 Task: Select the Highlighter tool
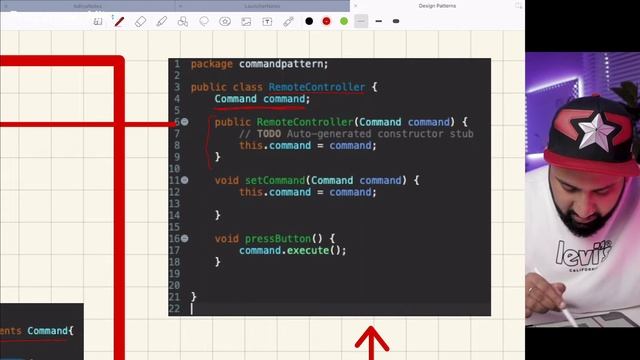click(x=162, y=22)
